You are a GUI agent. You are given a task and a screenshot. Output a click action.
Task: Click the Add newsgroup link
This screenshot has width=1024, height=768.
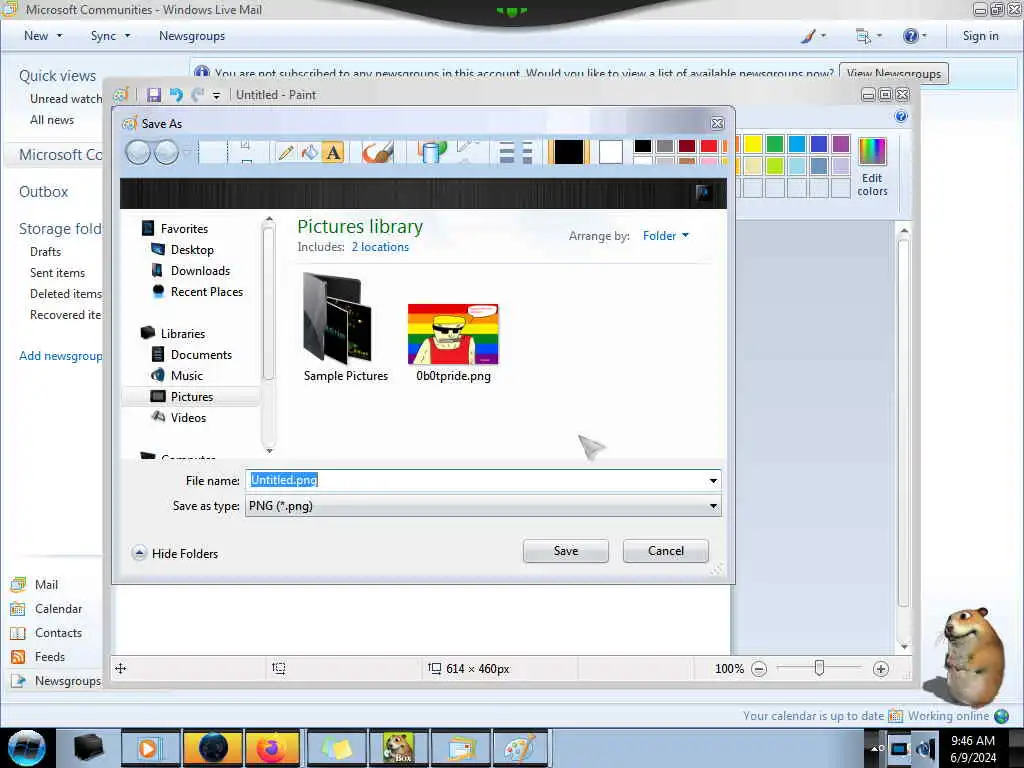point(60,355)
